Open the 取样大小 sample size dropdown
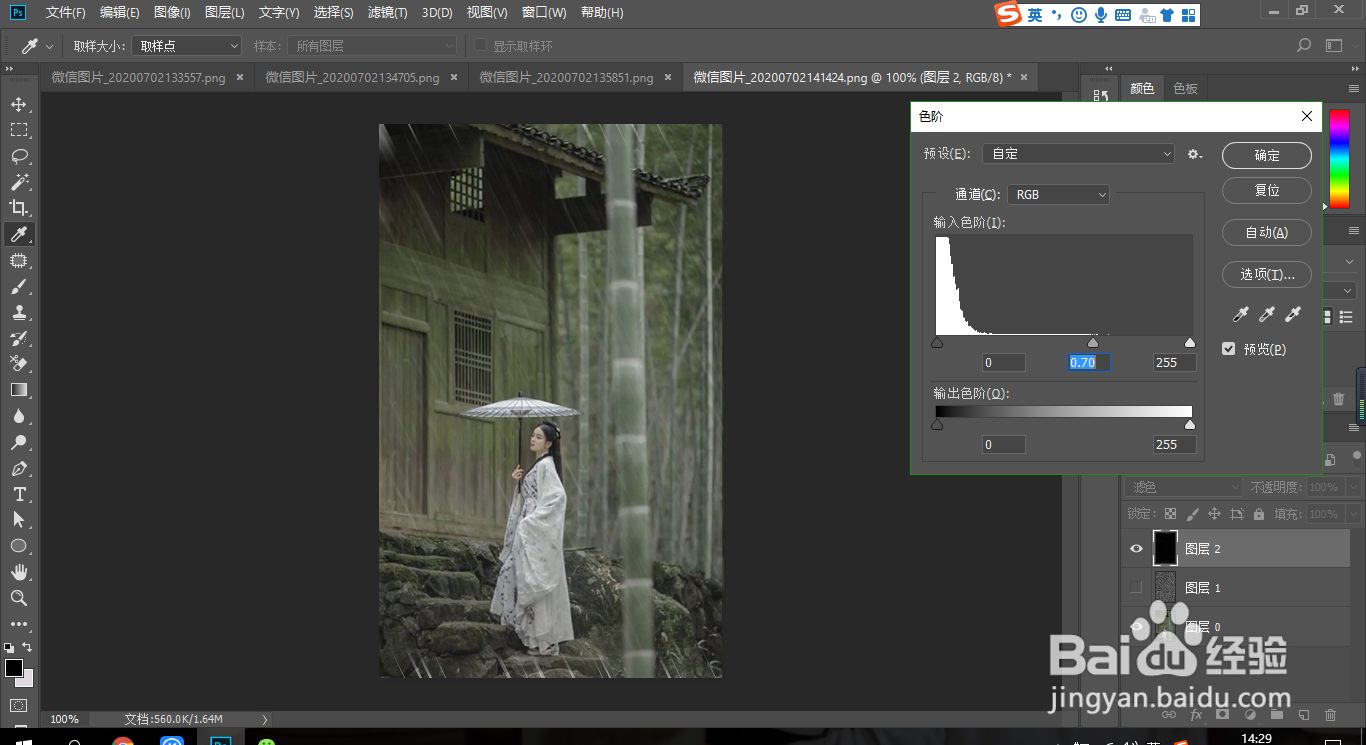 tap(187, 46)
